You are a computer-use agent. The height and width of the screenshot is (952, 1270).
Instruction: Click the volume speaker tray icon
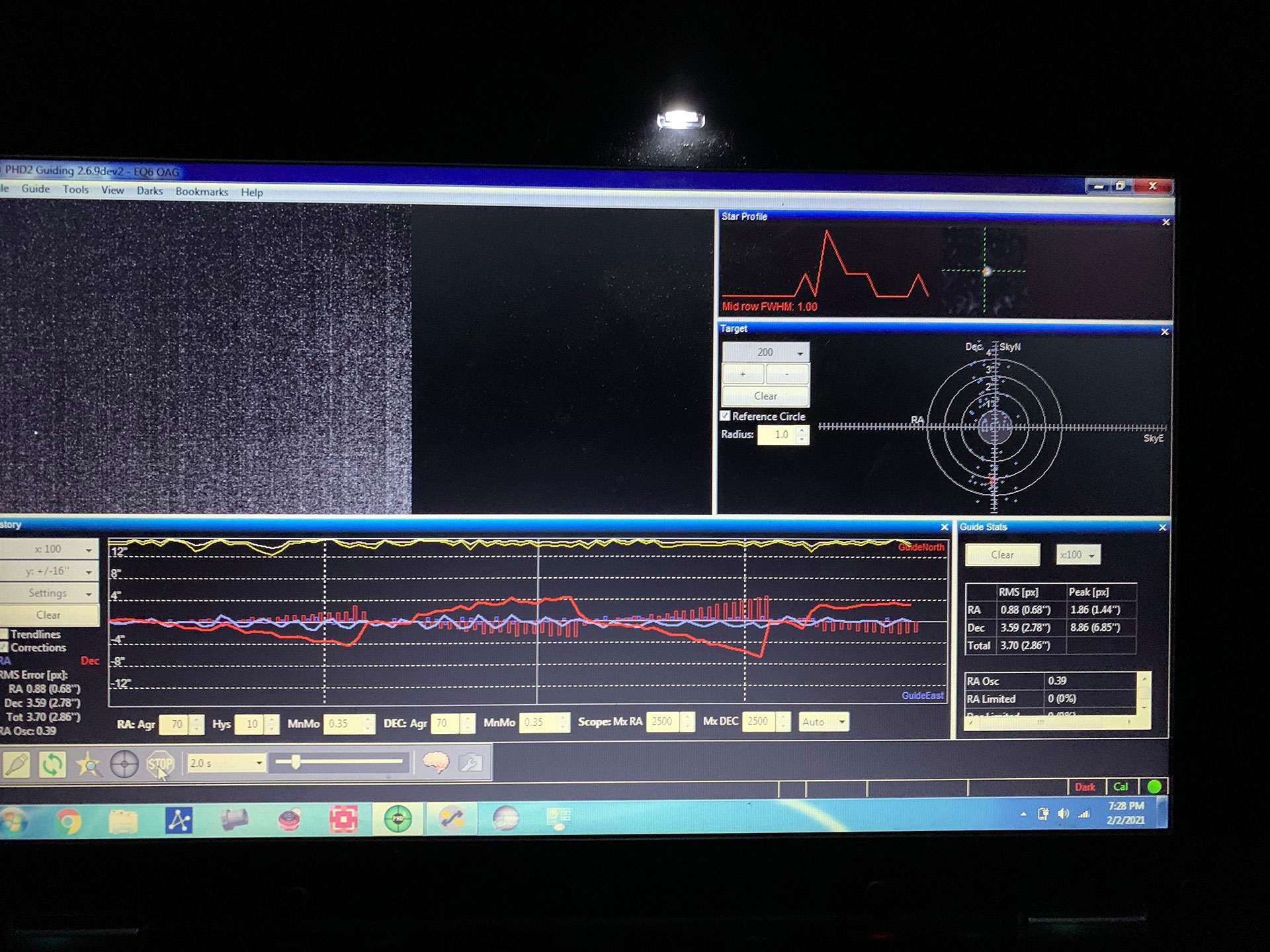[x=1063, y=814]
